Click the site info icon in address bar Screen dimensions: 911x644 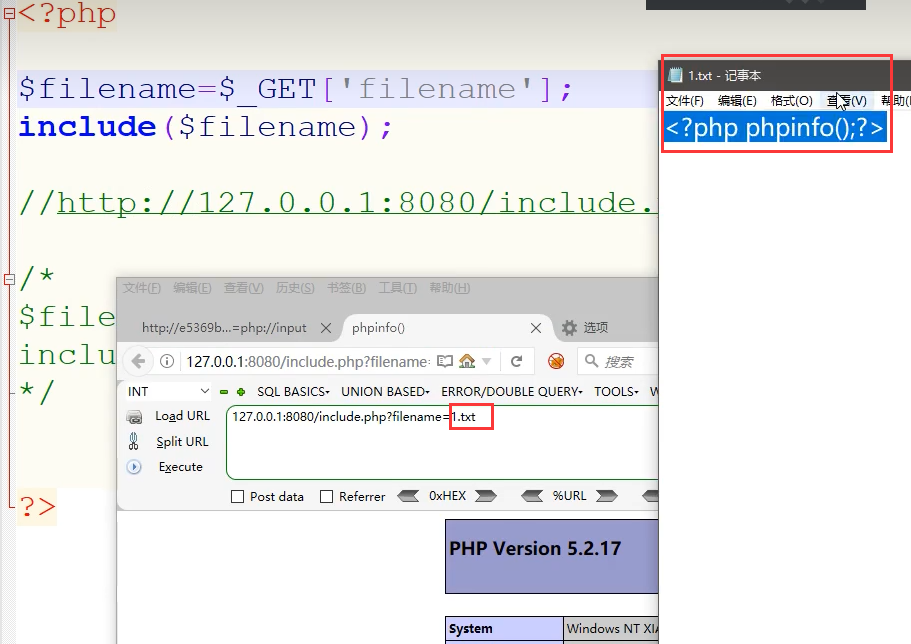(167, 361)
